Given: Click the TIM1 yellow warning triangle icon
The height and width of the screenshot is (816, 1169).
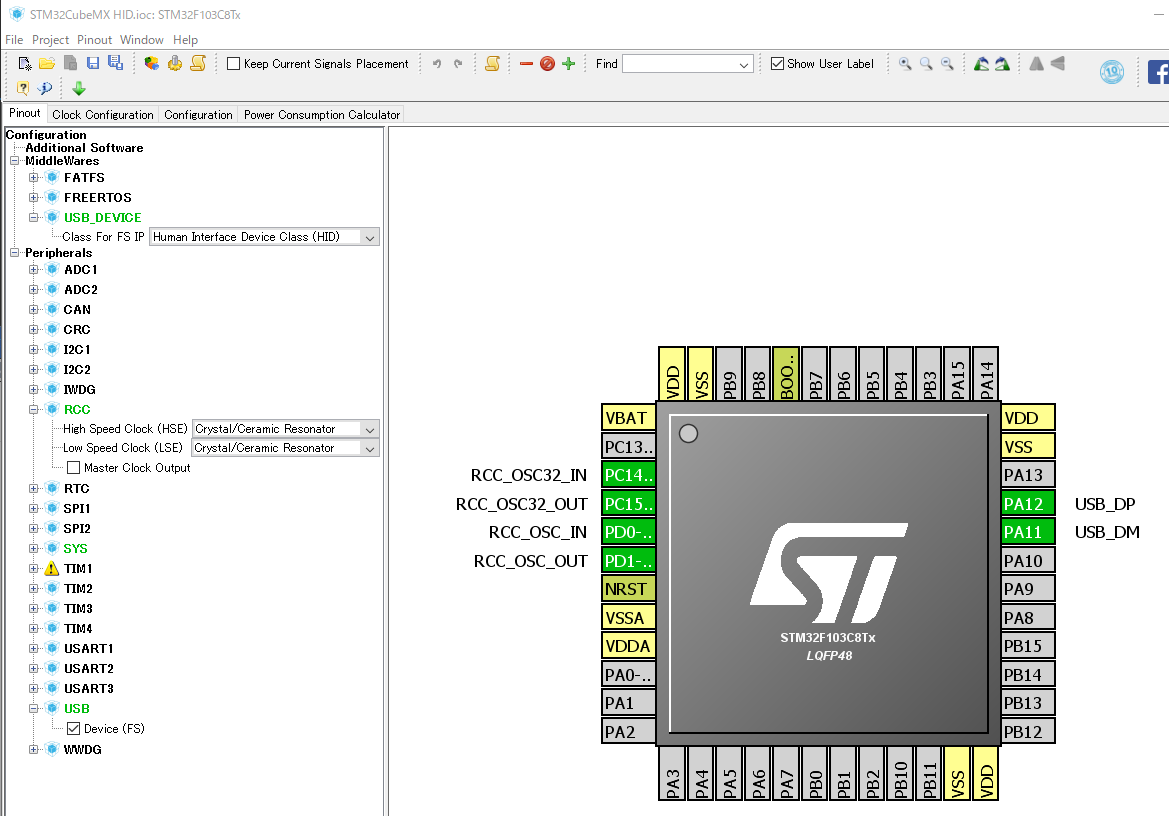Looking at the screenshot, I should [51, 569].
